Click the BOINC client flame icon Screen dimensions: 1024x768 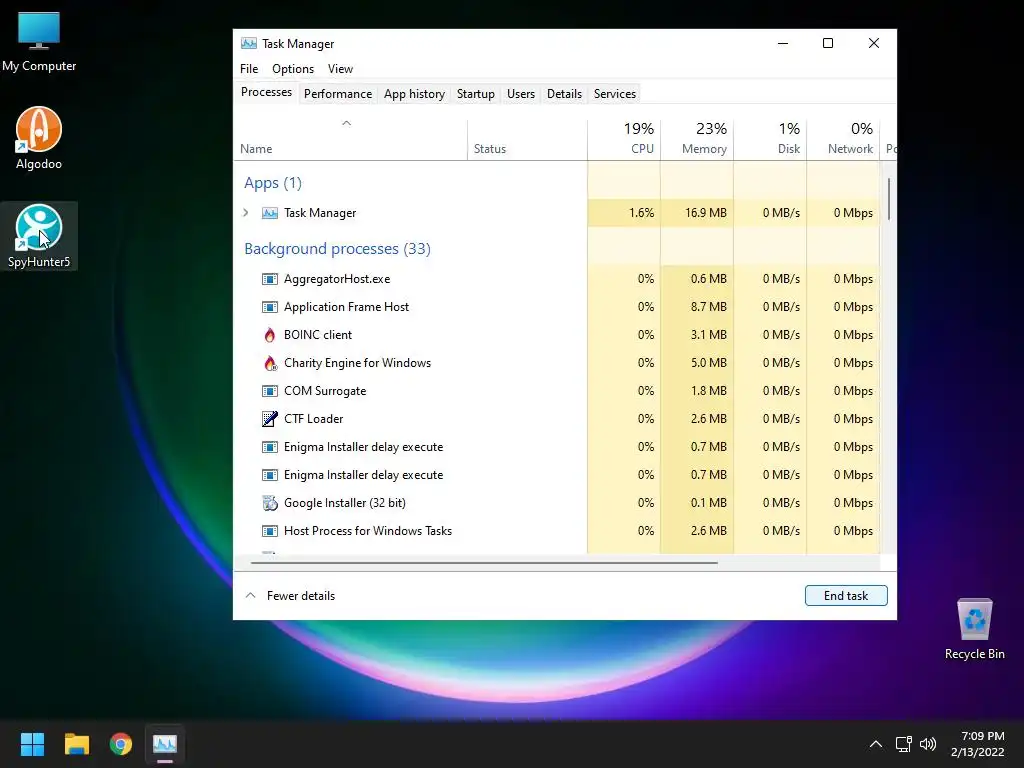[x=270, y=335]
